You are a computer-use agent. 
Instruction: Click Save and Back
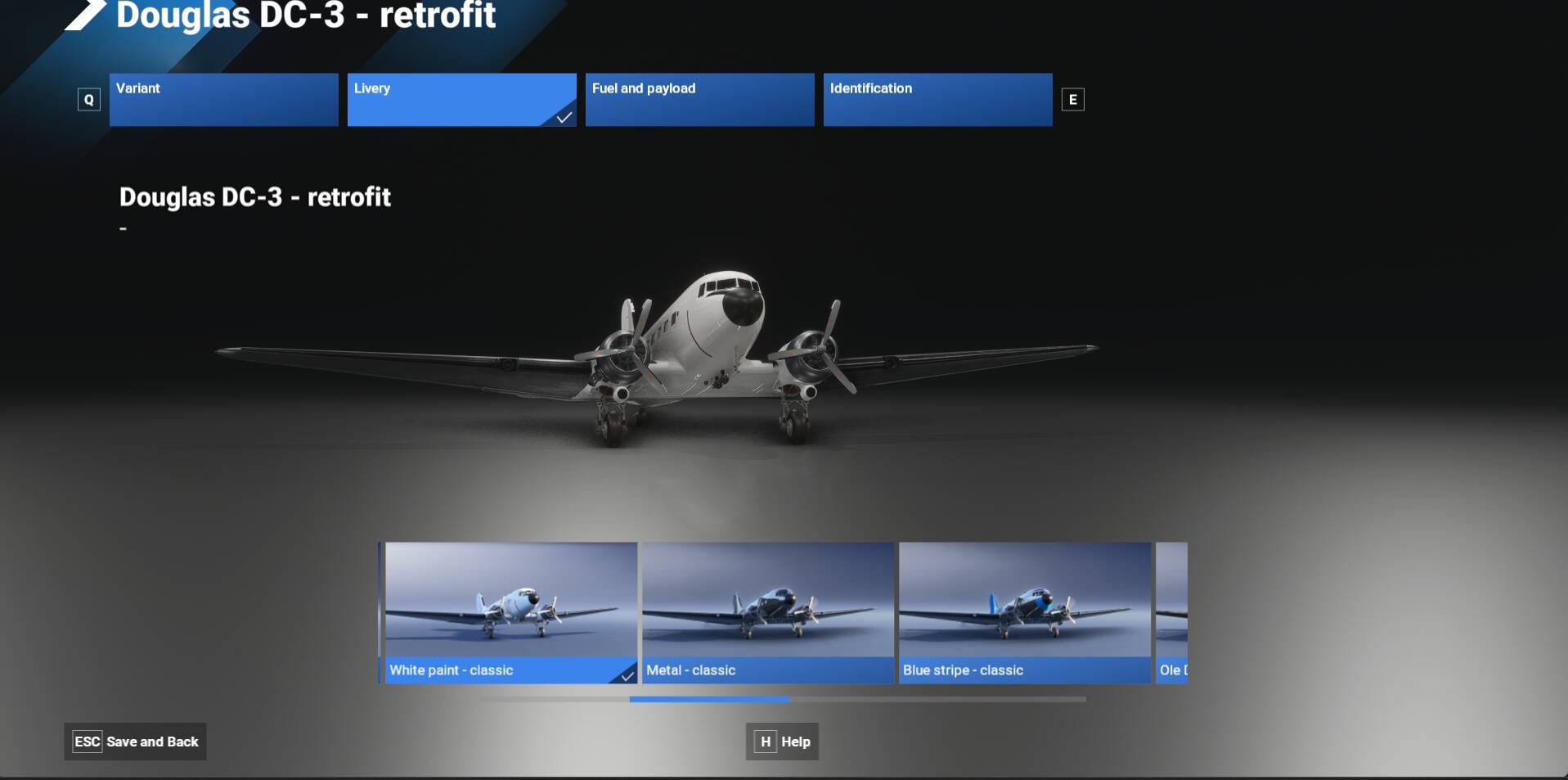(x=136, y=742)
